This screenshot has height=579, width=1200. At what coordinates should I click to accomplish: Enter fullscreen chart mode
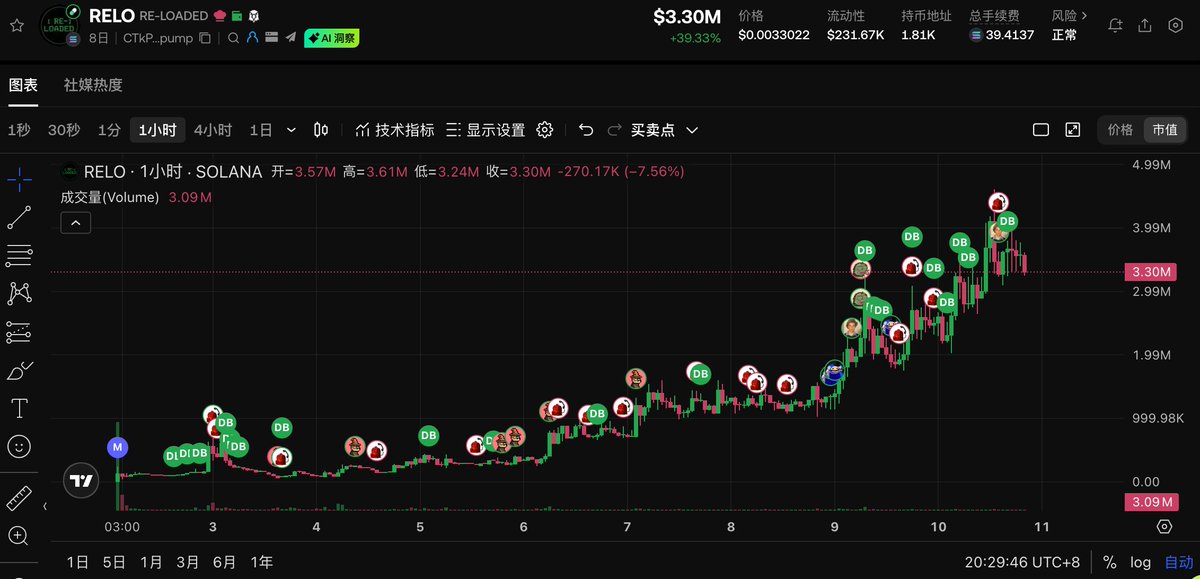1073,130
